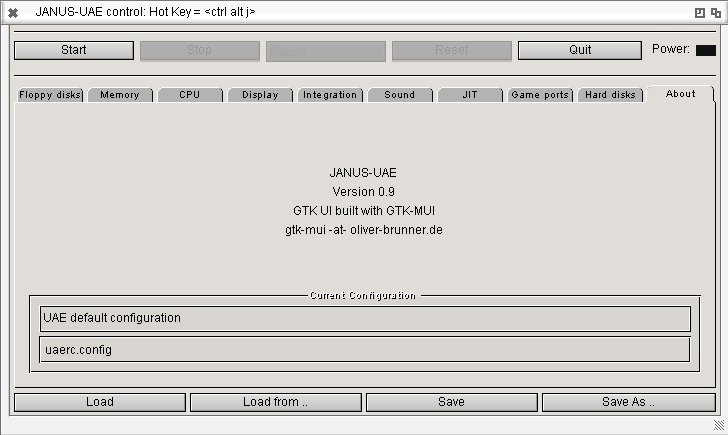
Task: Open the Hard disks tab
Action: (x=610, y=95)
